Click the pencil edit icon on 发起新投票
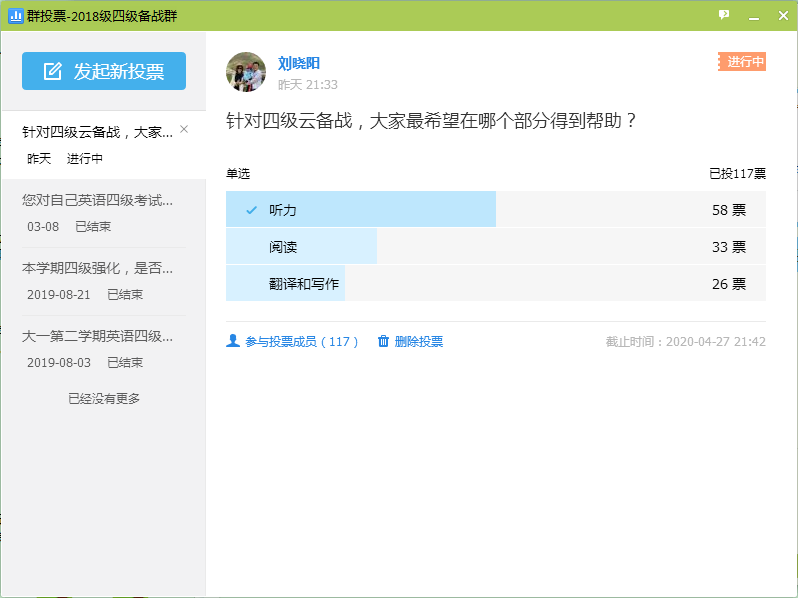 pyautogui.click(x=52, y=71)
